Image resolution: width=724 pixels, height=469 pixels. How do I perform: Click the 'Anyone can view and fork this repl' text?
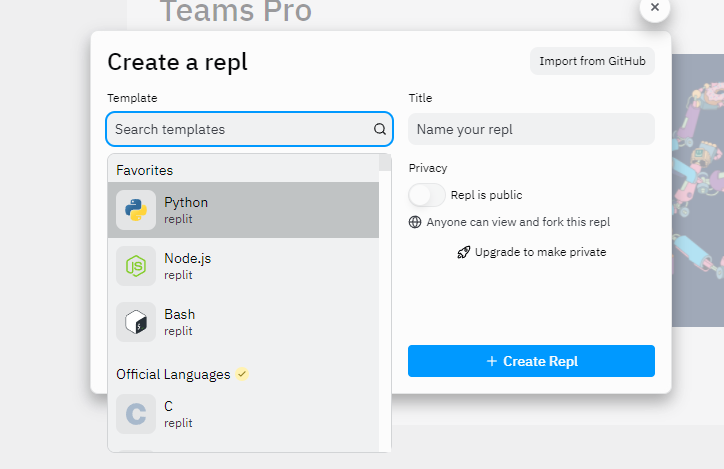click(x=518, y=222)
